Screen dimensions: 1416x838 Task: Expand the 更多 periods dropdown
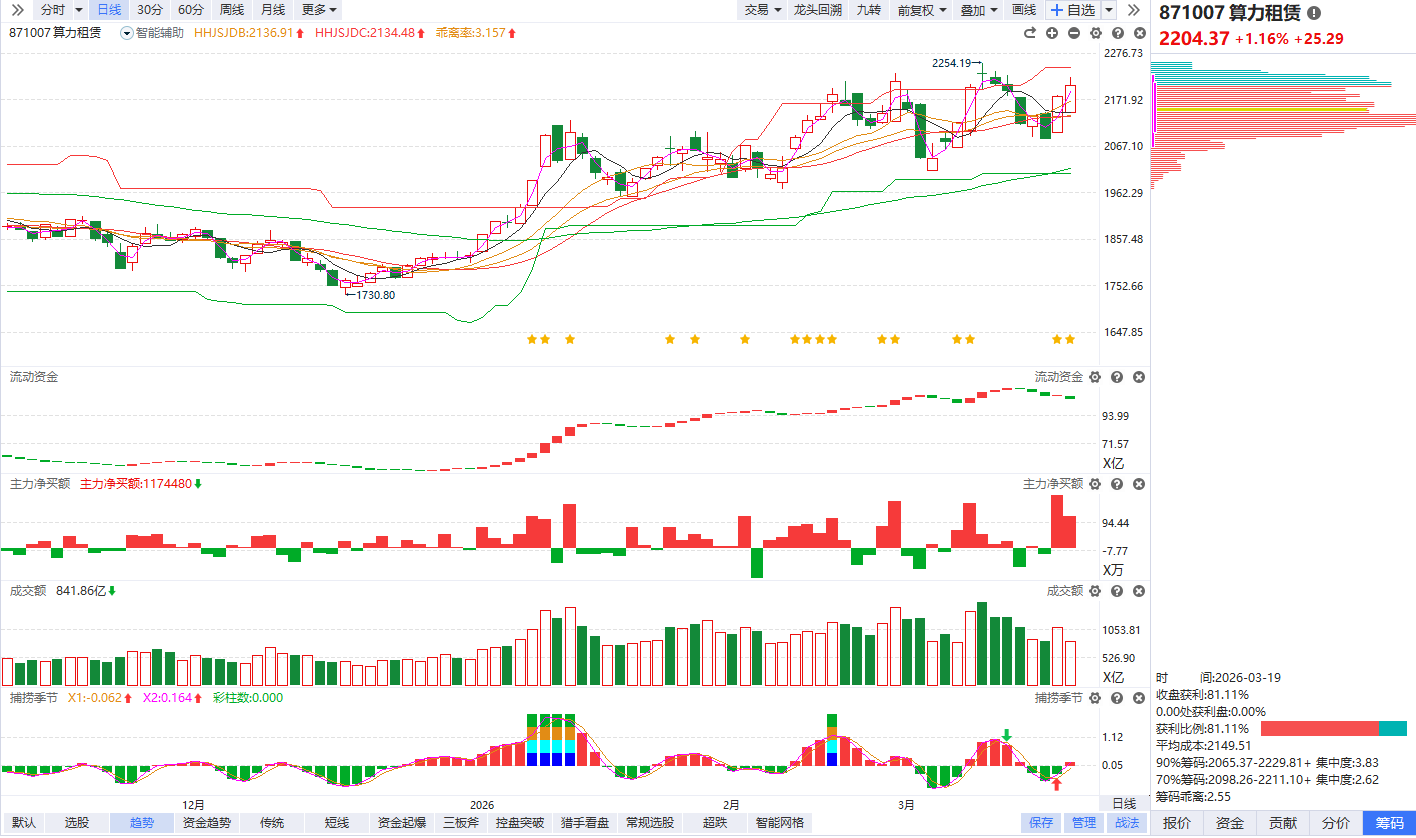pyautogui.click(x=319, y=10)
